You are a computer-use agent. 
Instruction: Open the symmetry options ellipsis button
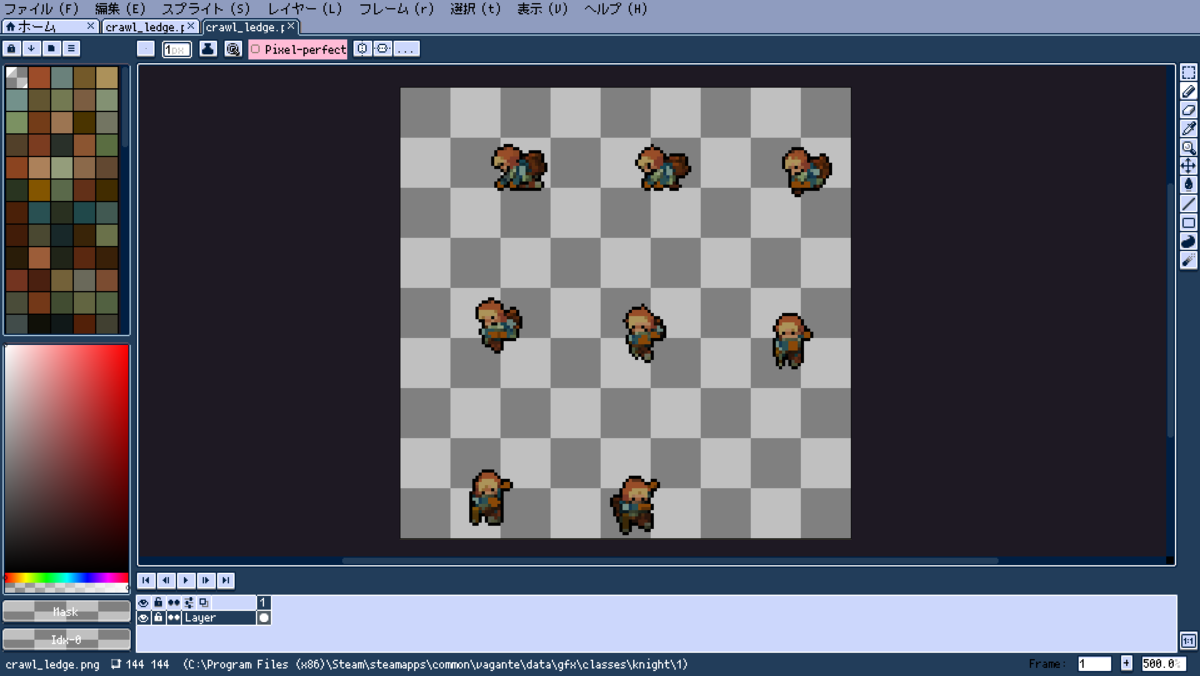click(406, 49)
